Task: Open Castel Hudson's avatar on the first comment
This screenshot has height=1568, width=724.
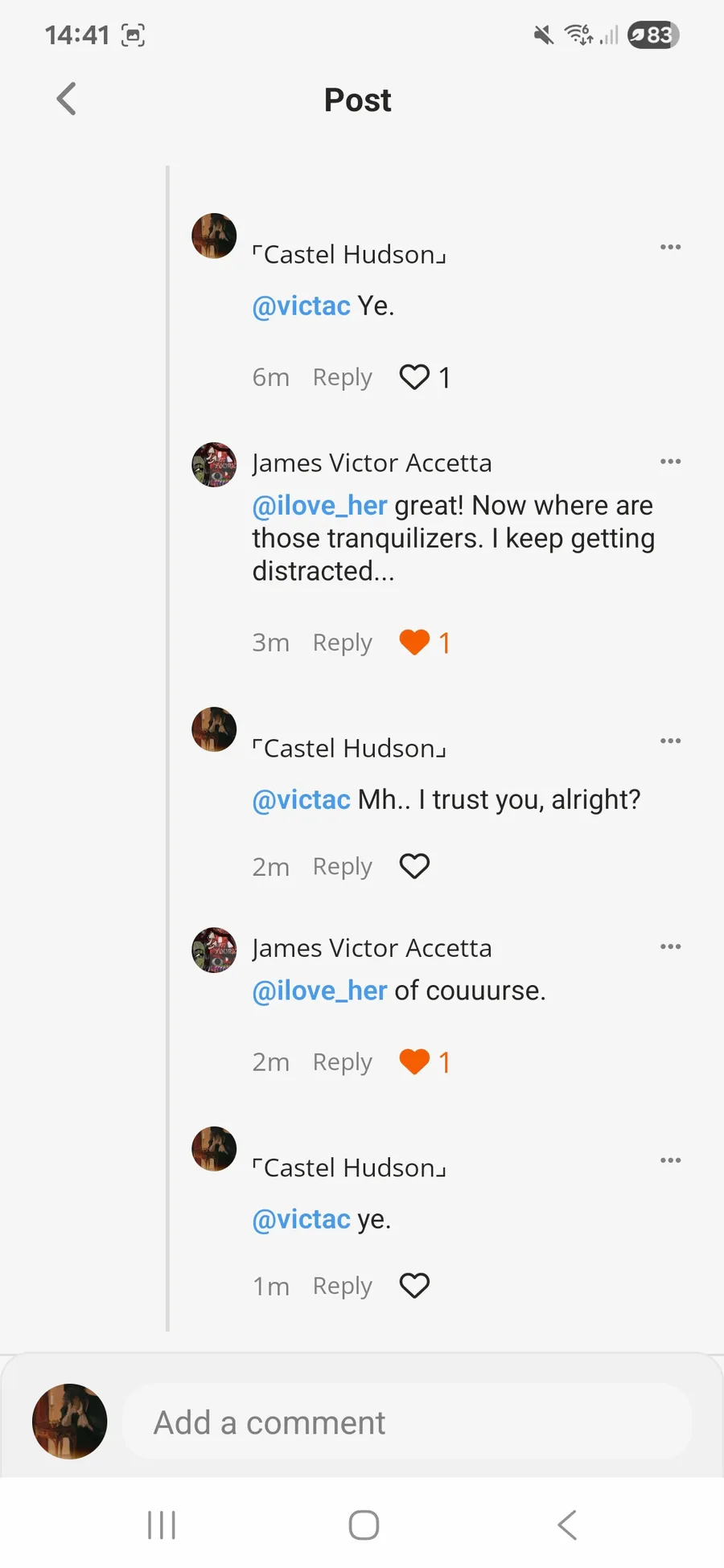Action: click(x=214, y=236)
